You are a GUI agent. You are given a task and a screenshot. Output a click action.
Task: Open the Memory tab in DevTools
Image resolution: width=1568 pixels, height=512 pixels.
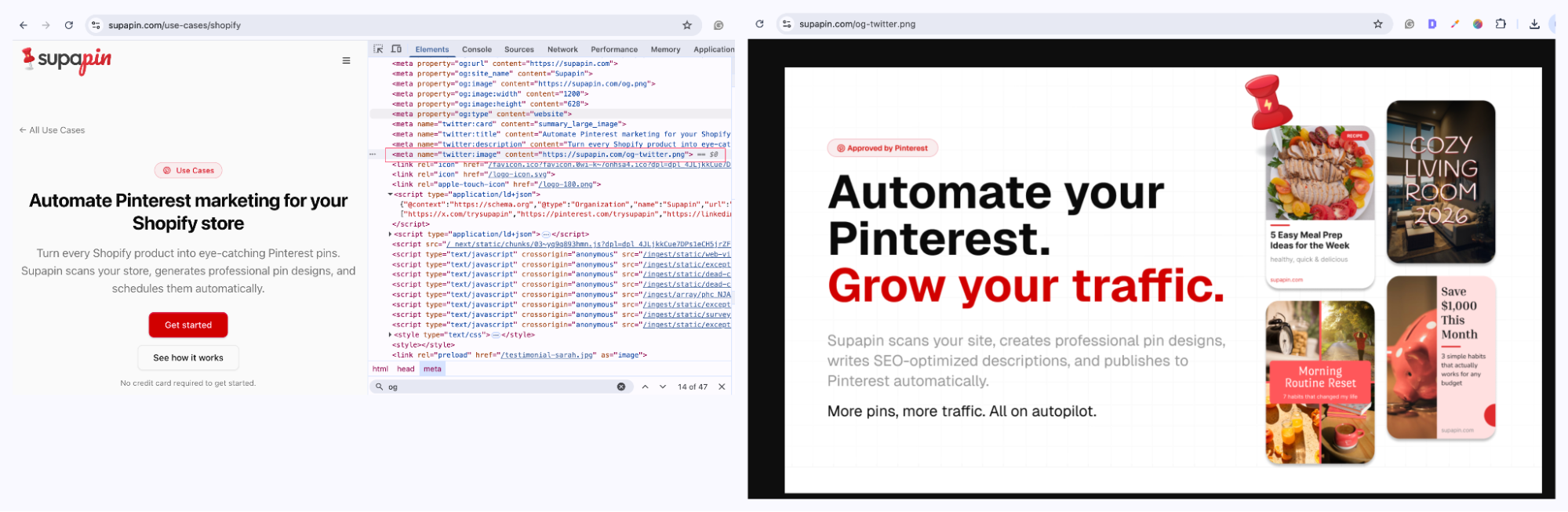click(665, 49)
